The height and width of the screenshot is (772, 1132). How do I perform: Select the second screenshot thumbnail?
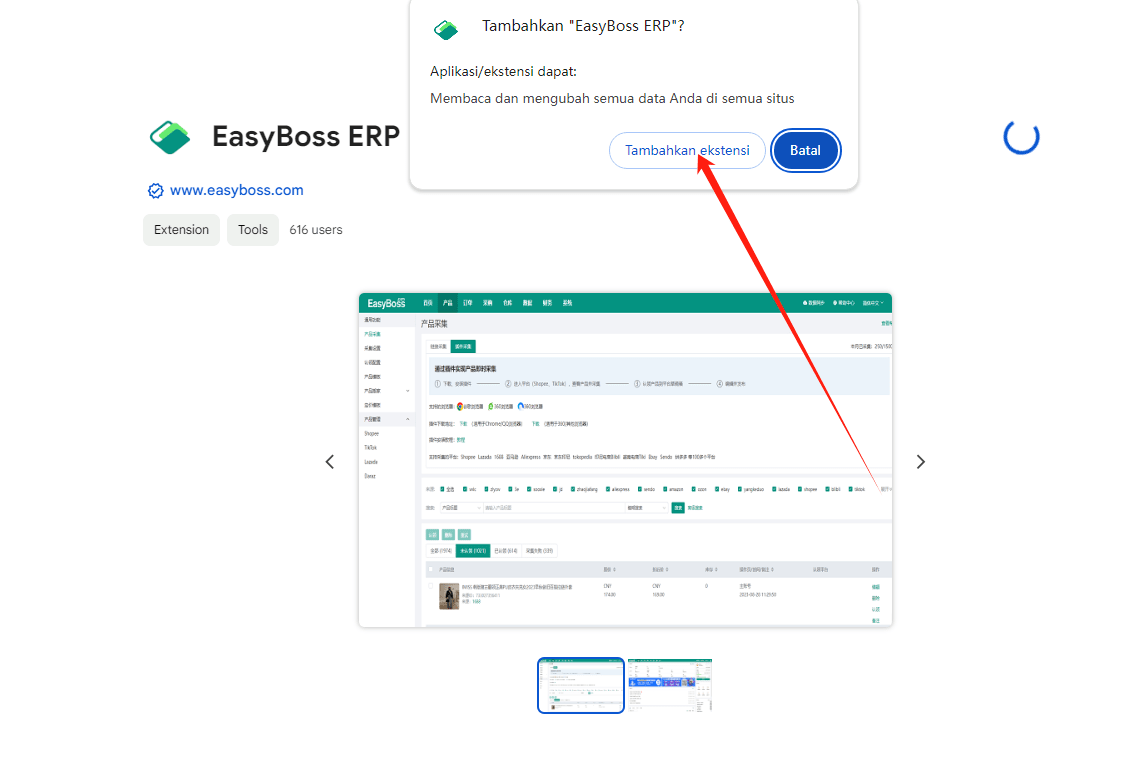[670, 685]
